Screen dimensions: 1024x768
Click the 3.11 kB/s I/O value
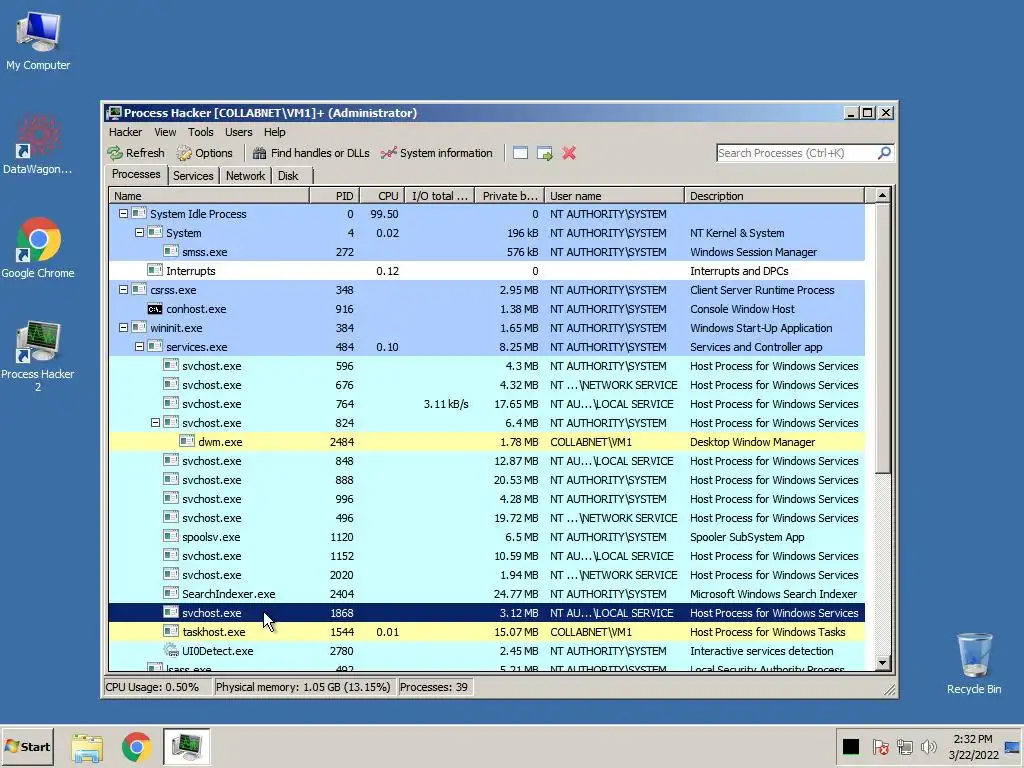tap(446, 404)
